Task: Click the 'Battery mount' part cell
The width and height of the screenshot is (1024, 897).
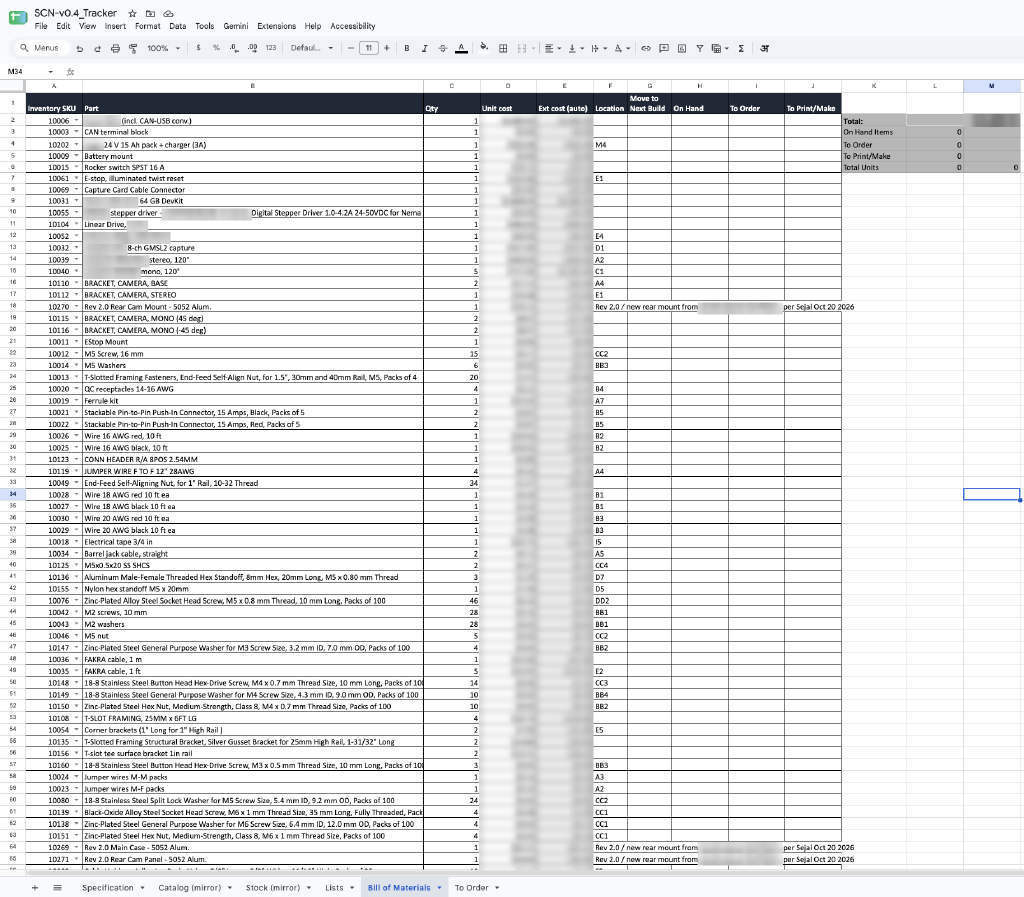Action: [x=253, y=156]
